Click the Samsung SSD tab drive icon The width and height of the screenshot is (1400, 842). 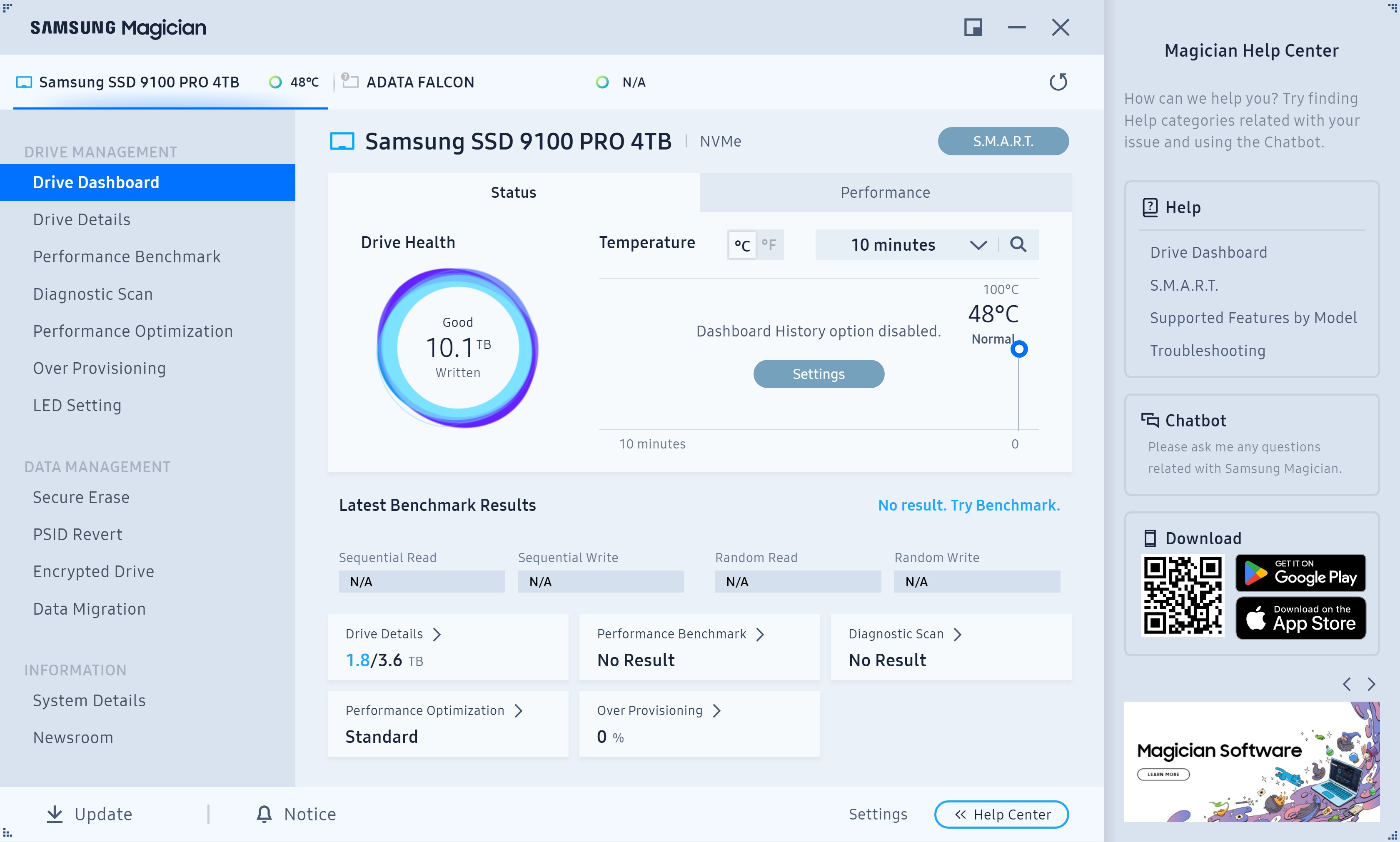click(x=24, y=82)
